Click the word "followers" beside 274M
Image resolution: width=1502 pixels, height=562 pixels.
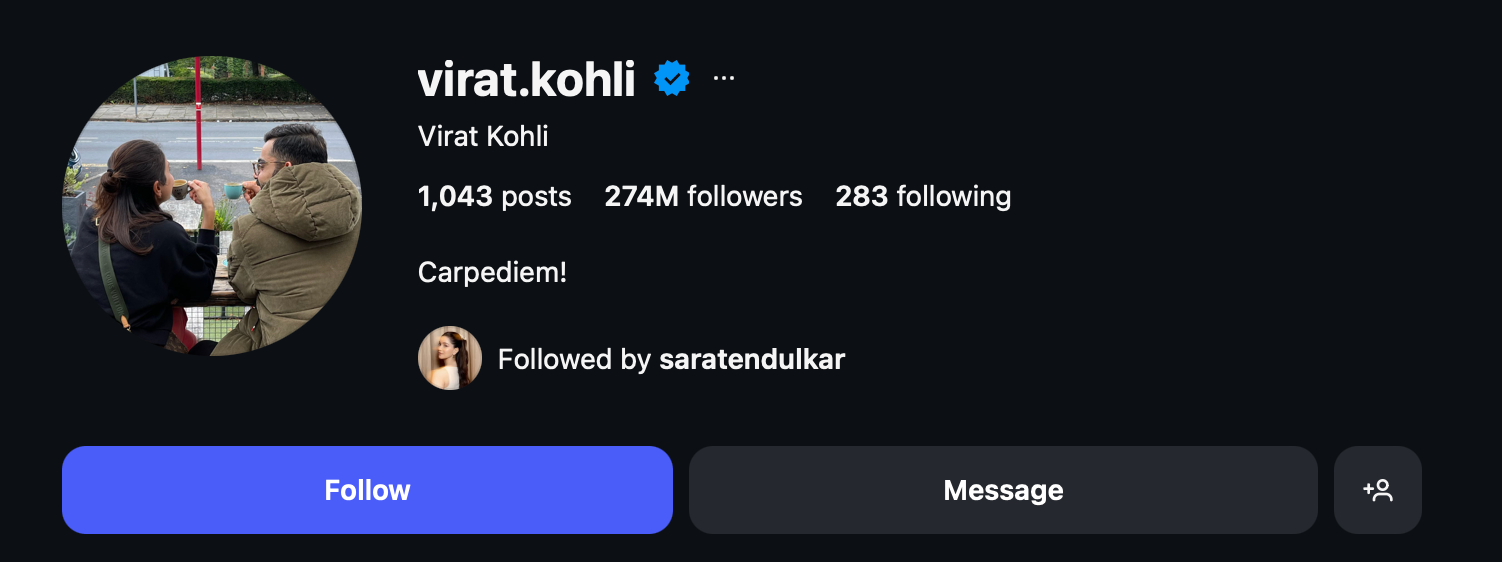coord(745,196)
